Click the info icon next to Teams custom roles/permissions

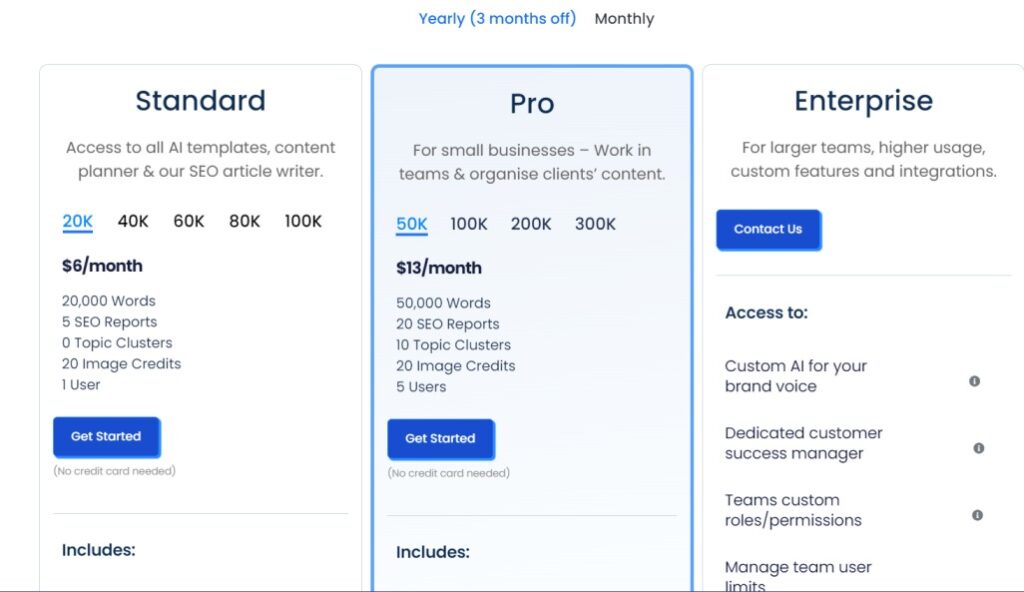click(977, 515)
